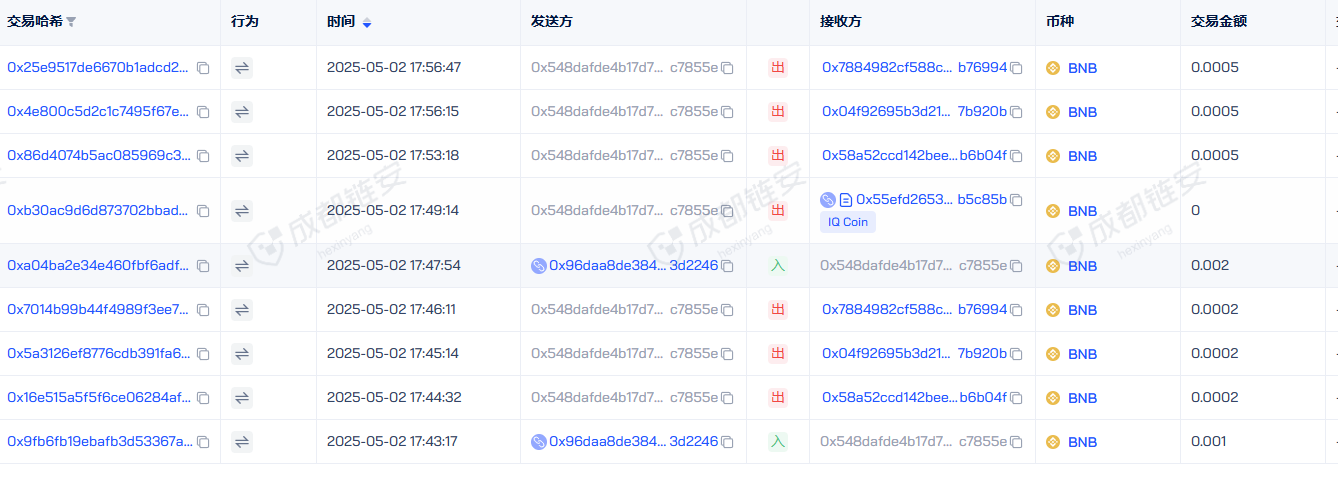The height and width of the screenshot is (489, 1338).
Task: Copy transaction hash 0x5a3126ef8776cdb391fa6
Action: [203, 354]
